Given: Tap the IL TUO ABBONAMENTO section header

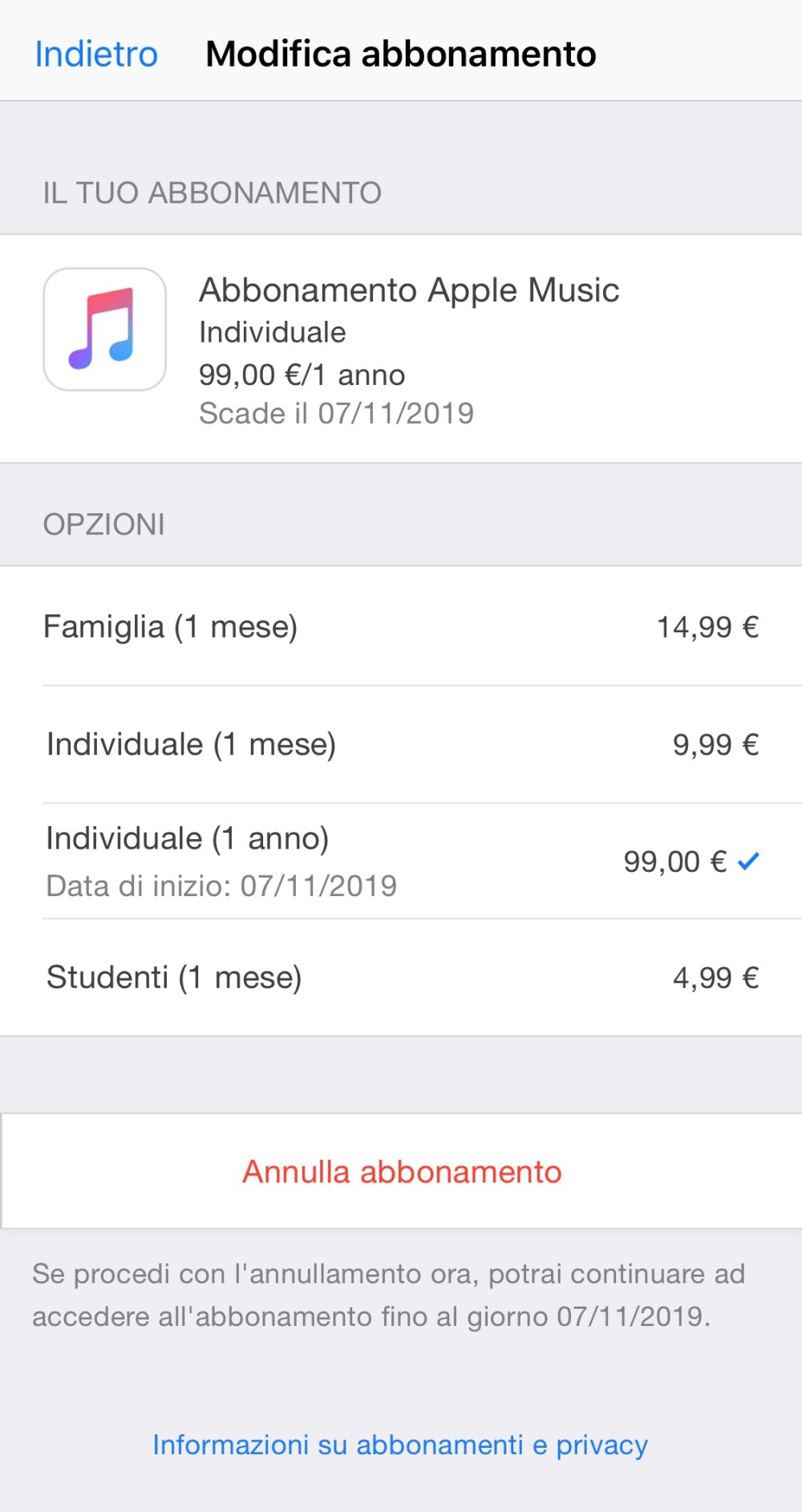Looking at the screenshot, I should (x=212, y=193).
